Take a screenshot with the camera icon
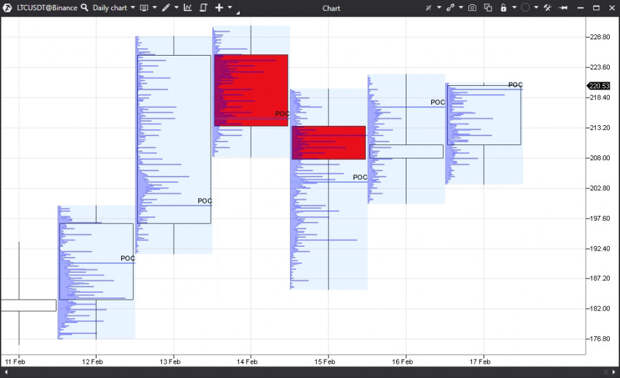This screenshot has height=378, width=620. [x=472, y=8]
